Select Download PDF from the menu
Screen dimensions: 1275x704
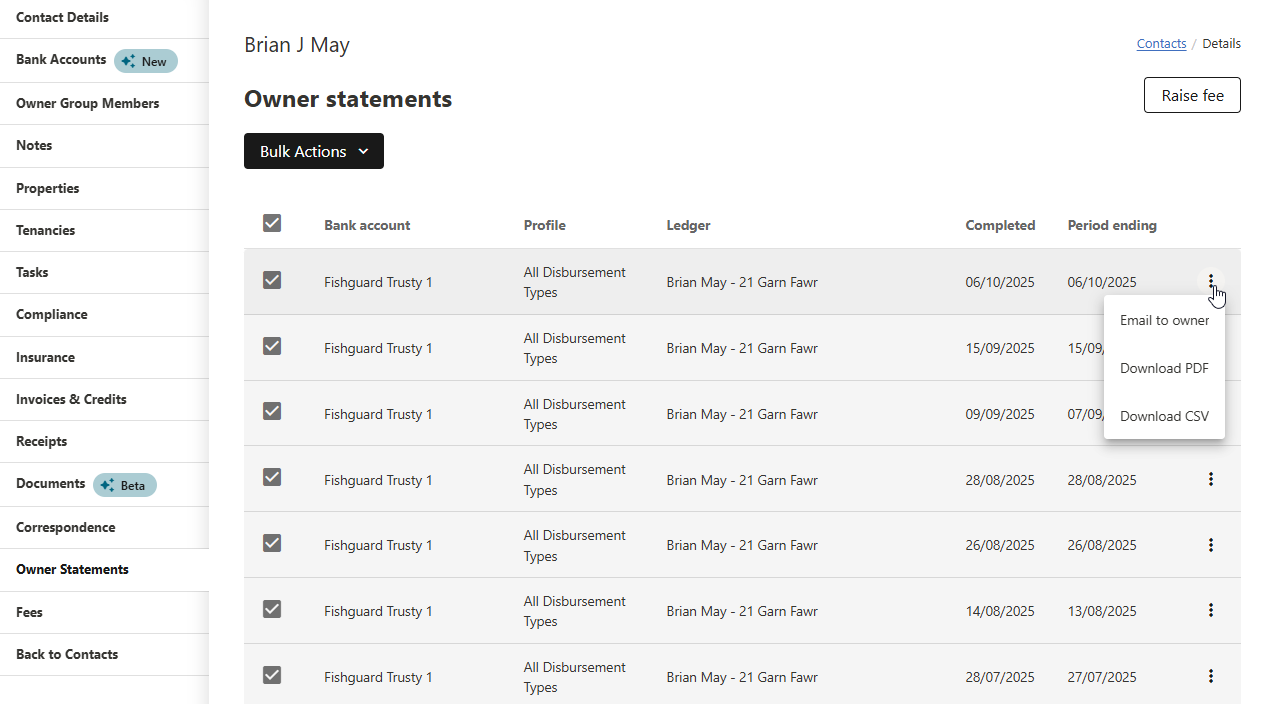(1164, 368)
